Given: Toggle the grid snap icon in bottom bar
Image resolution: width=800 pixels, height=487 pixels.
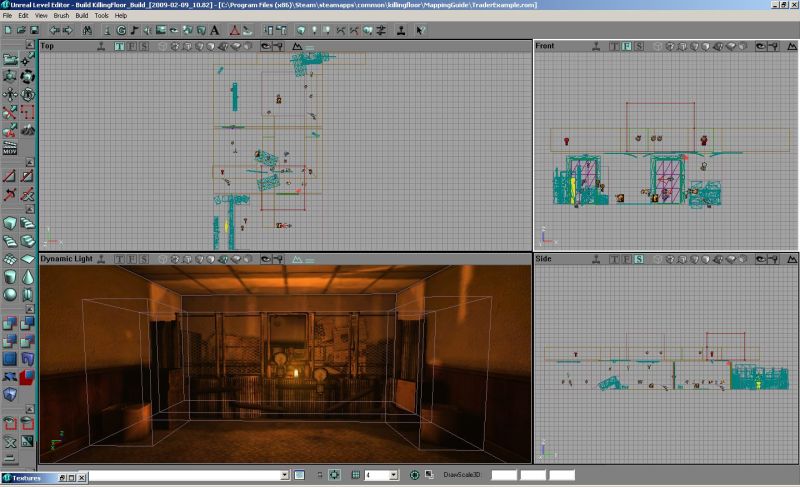Looking at the screenshot, I should 356,475.
